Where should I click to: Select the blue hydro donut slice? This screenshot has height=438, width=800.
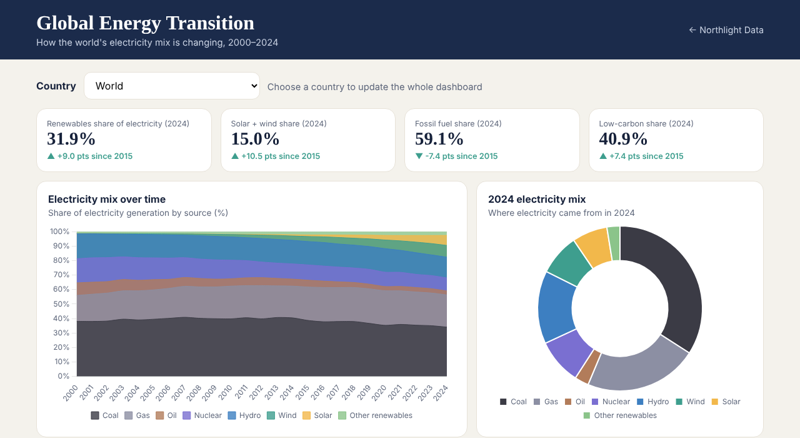(x=556, y=307)
